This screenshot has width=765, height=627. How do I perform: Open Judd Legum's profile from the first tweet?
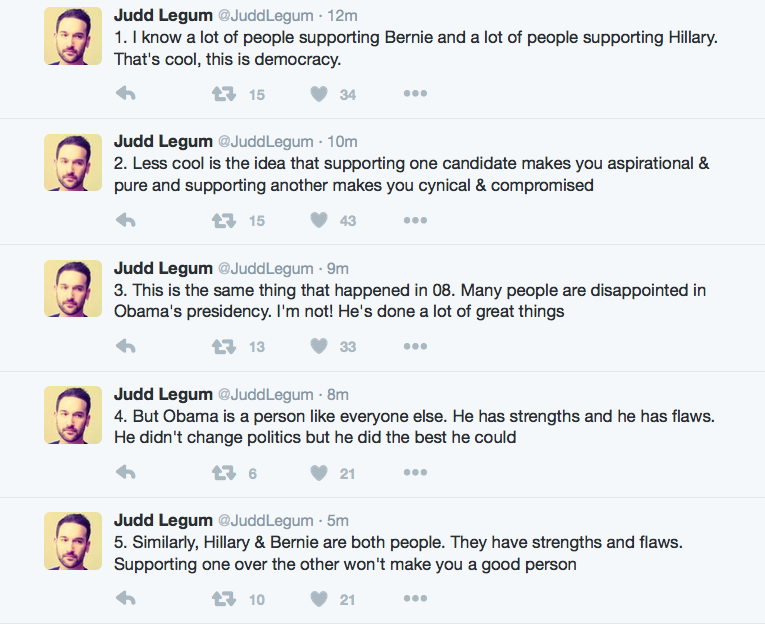(163, 16)
